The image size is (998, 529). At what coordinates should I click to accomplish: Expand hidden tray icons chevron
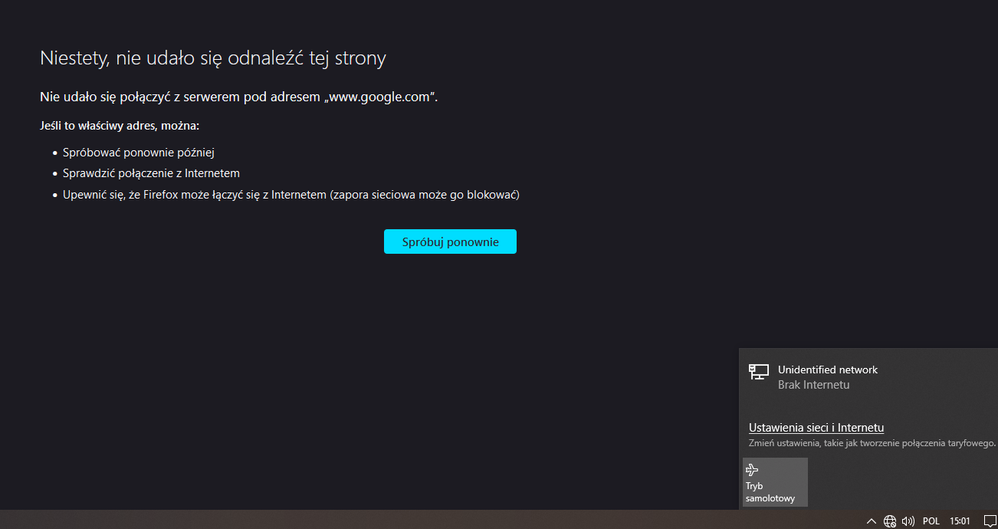click(x=871, y=521)
